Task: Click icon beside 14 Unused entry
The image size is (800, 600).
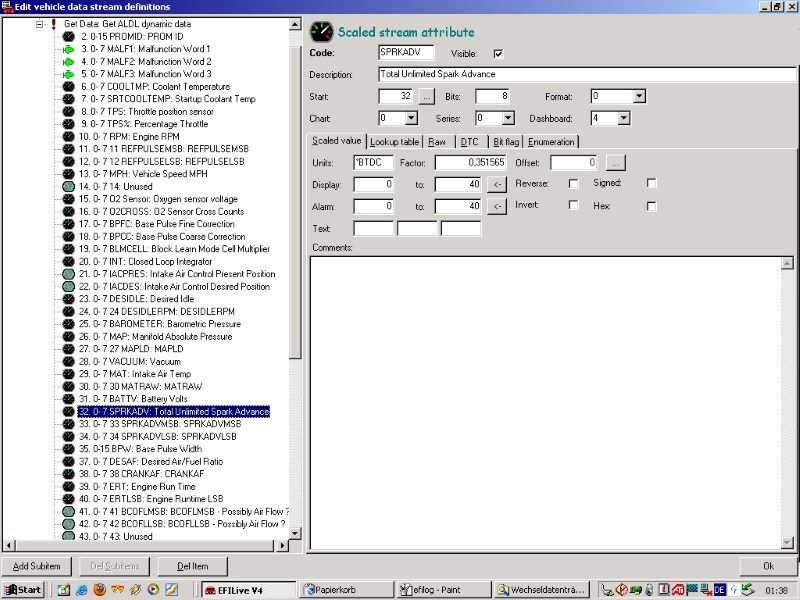Action: (68, 187)
